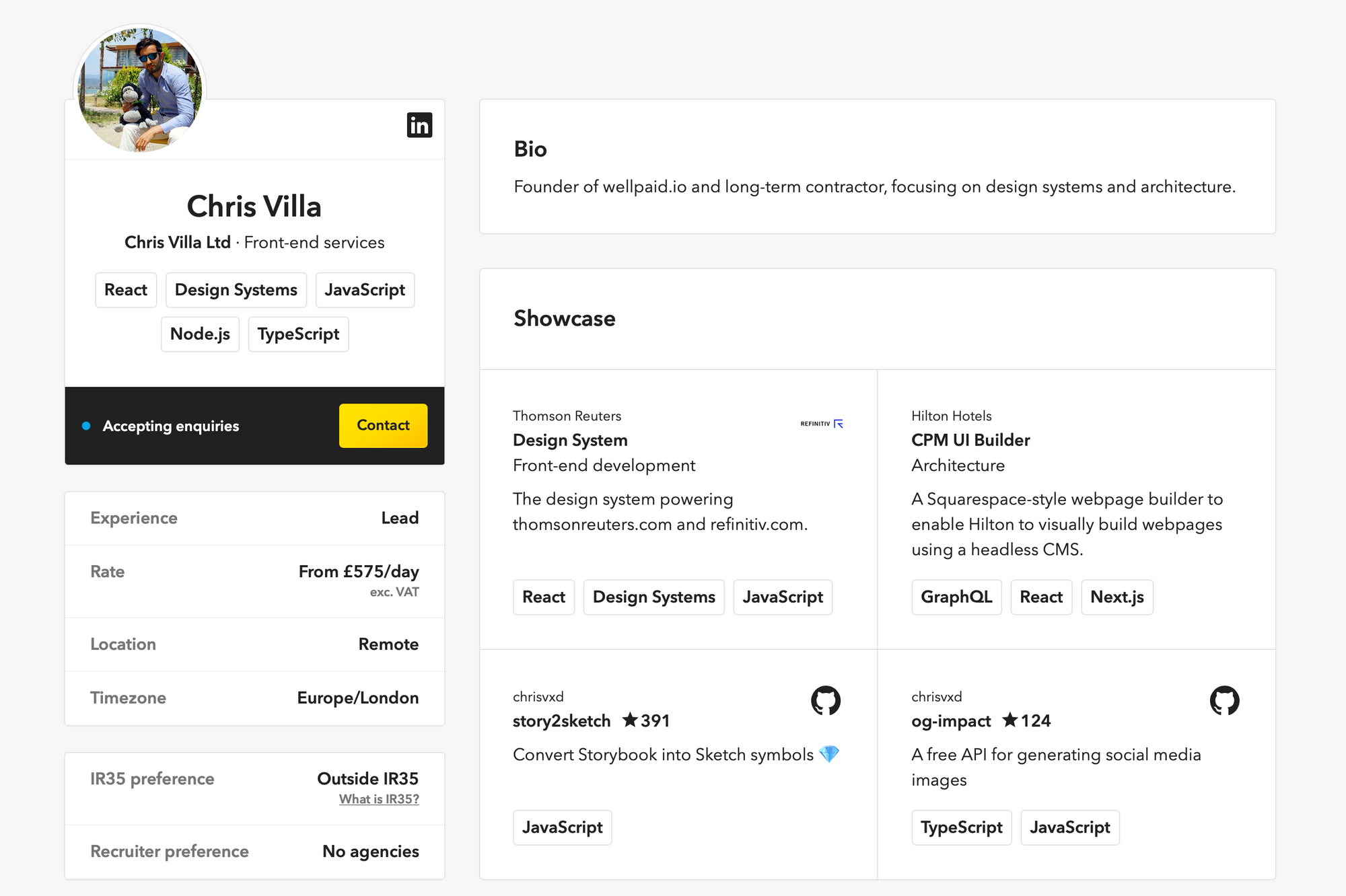This screenshot has height=896, width=1346.
Task: Click the Refinitiv logo
Action: tap(821, 424)
